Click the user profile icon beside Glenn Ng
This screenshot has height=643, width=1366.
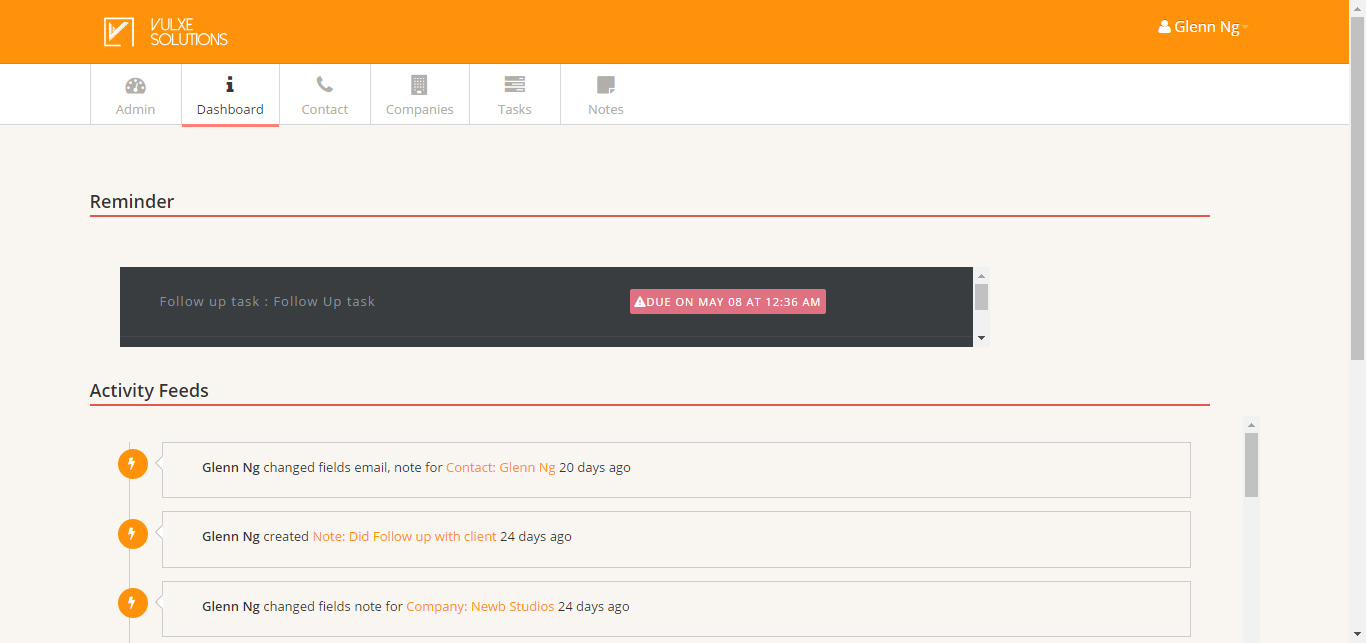(1164, 27)
